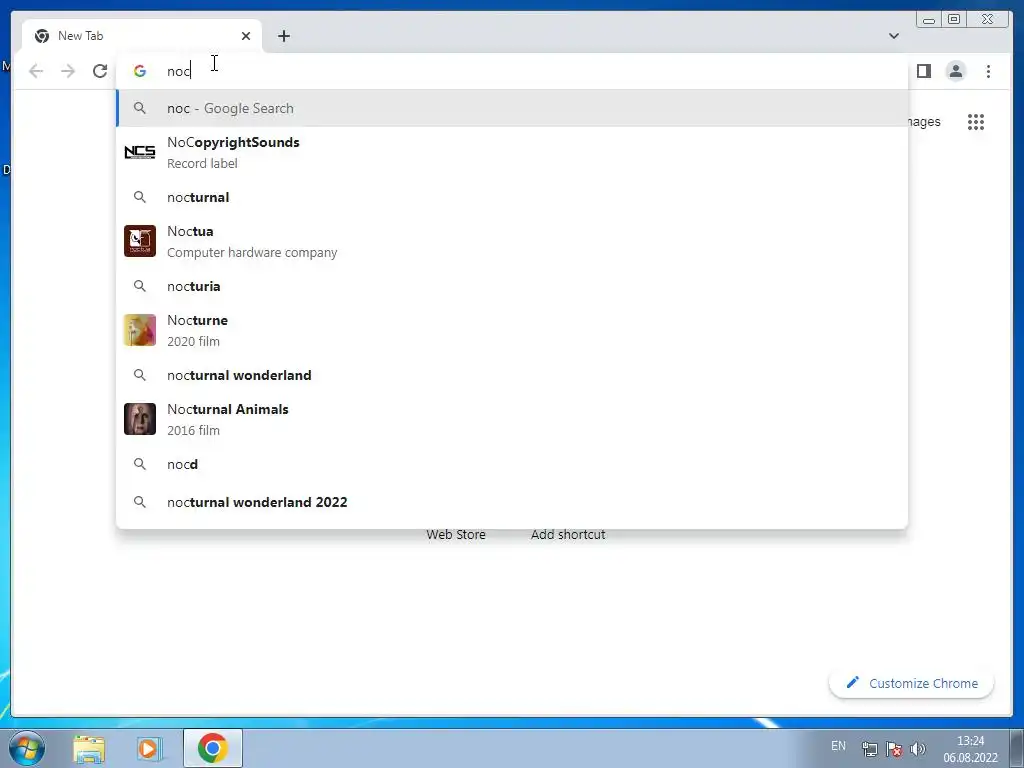
Task: Click magnifier icon beside 'nocd'
Action: click(x=140, y=464)
